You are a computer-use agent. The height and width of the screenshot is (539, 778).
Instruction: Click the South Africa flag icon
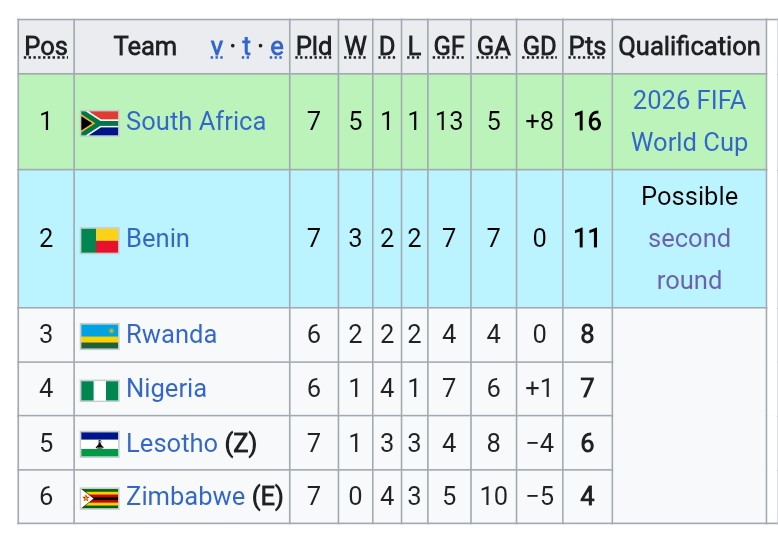click(x=100, y=123)
